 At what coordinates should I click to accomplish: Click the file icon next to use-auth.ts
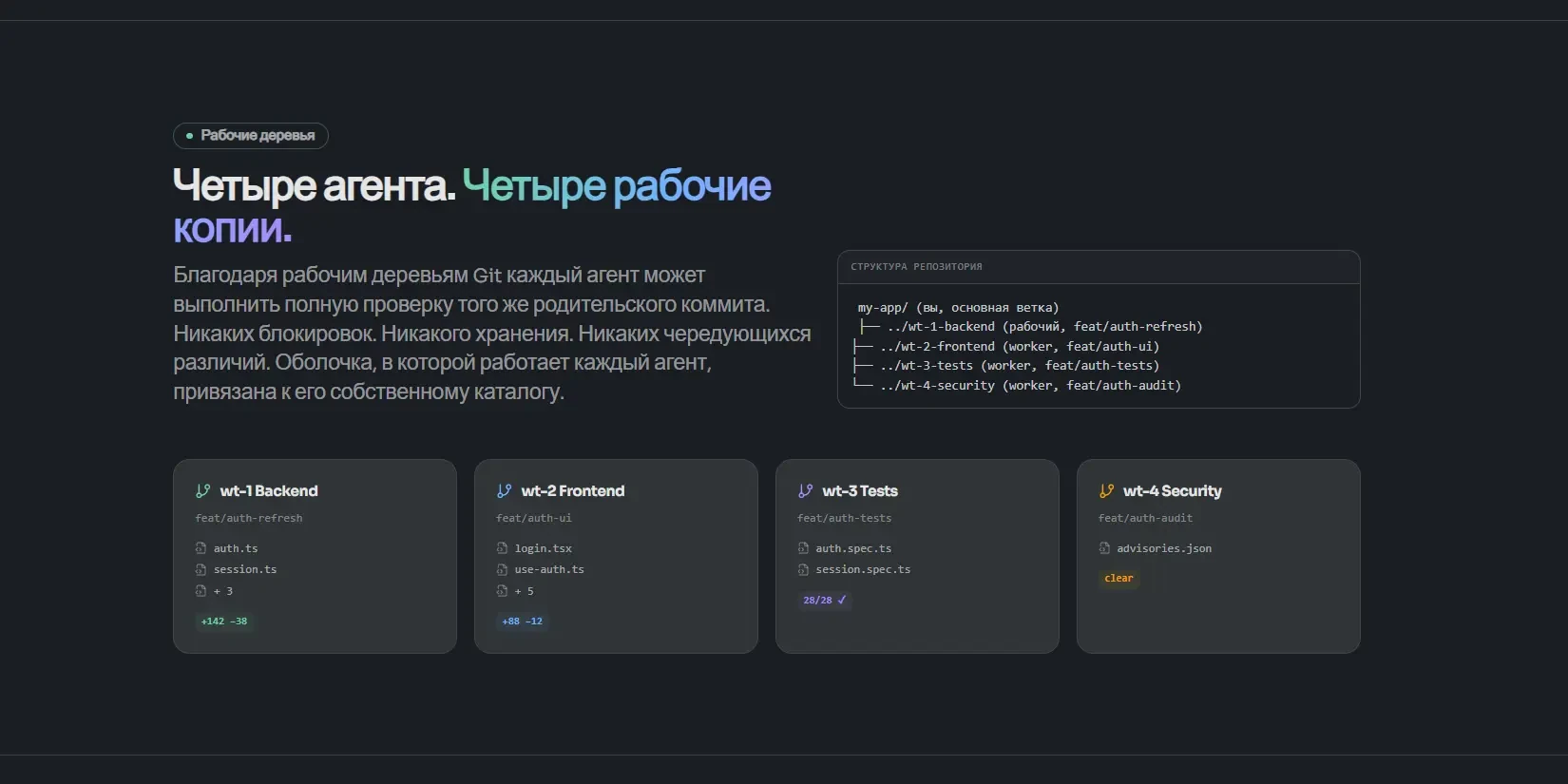coord(502,569)
